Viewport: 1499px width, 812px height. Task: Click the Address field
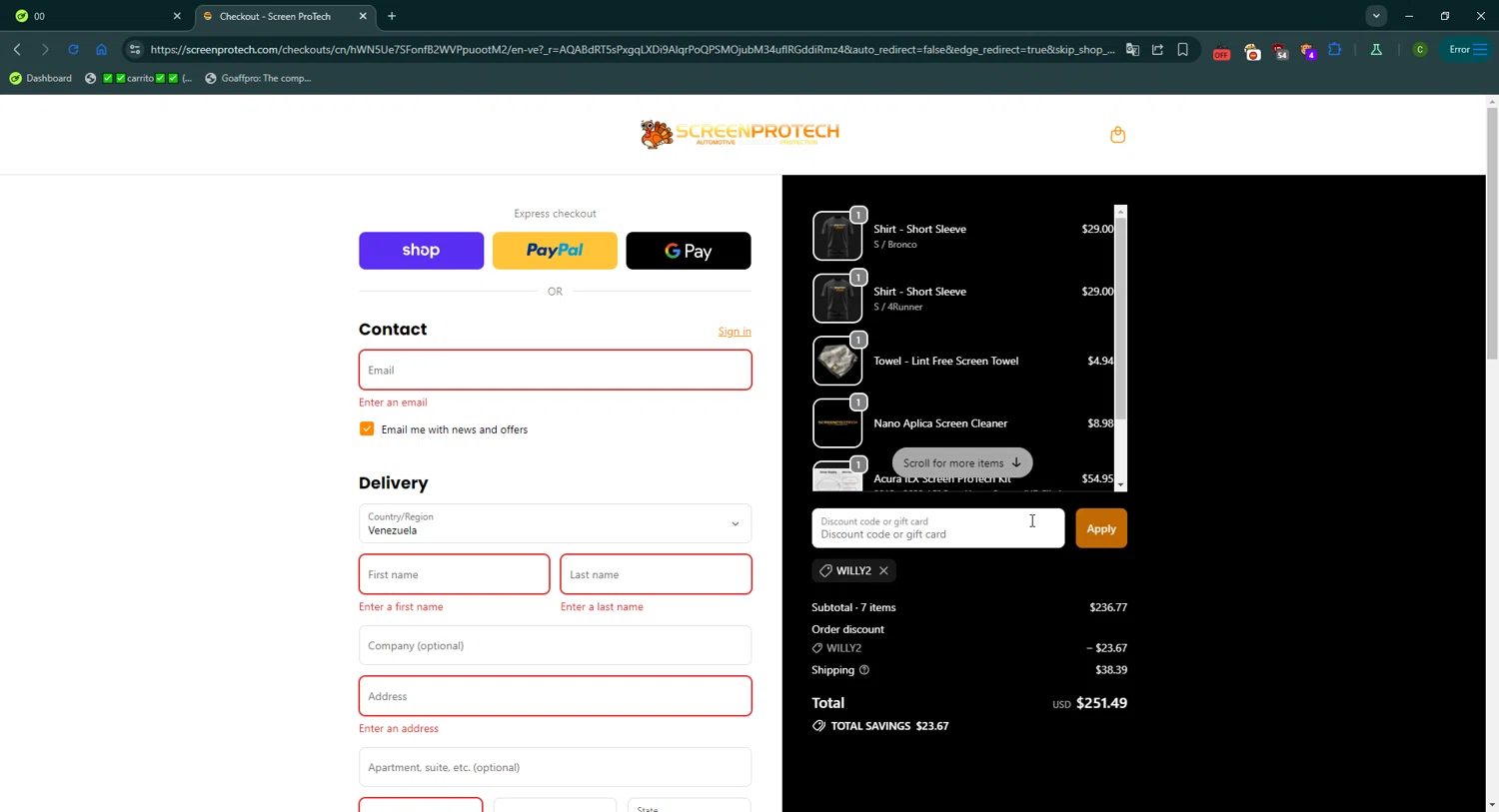click(555, 696)
